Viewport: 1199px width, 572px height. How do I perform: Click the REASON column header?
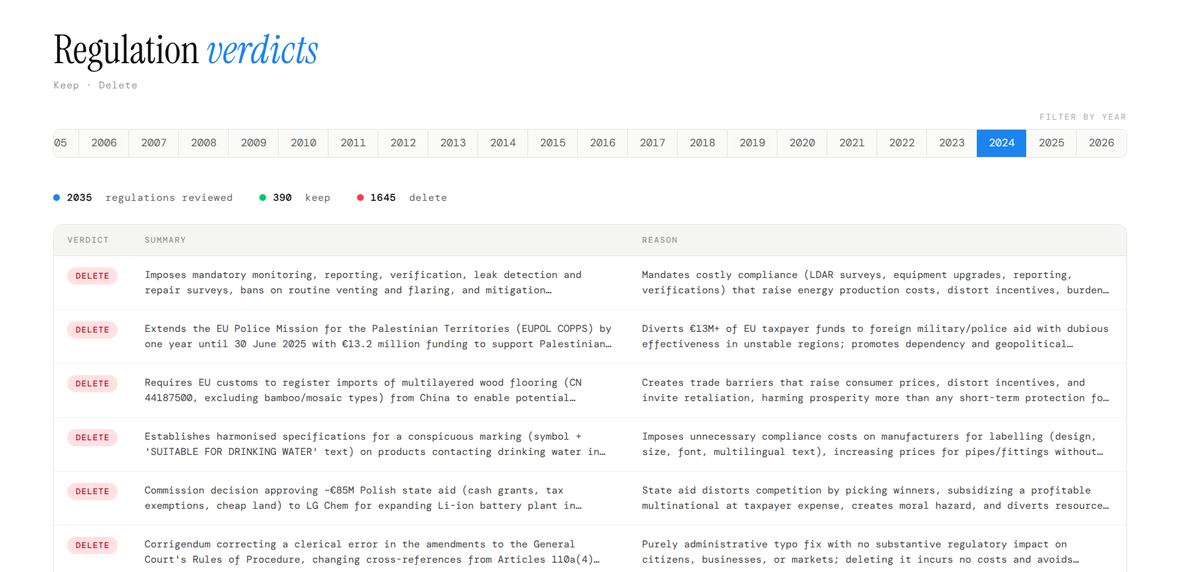(660, 240)
